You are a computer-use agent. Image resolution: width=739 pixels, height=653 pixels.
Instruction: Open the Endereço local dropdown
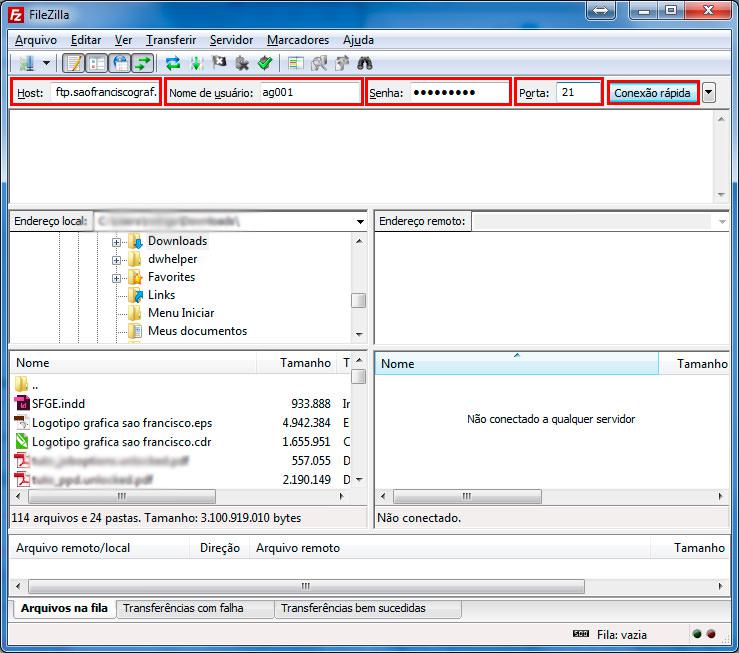tap(360, 221)
